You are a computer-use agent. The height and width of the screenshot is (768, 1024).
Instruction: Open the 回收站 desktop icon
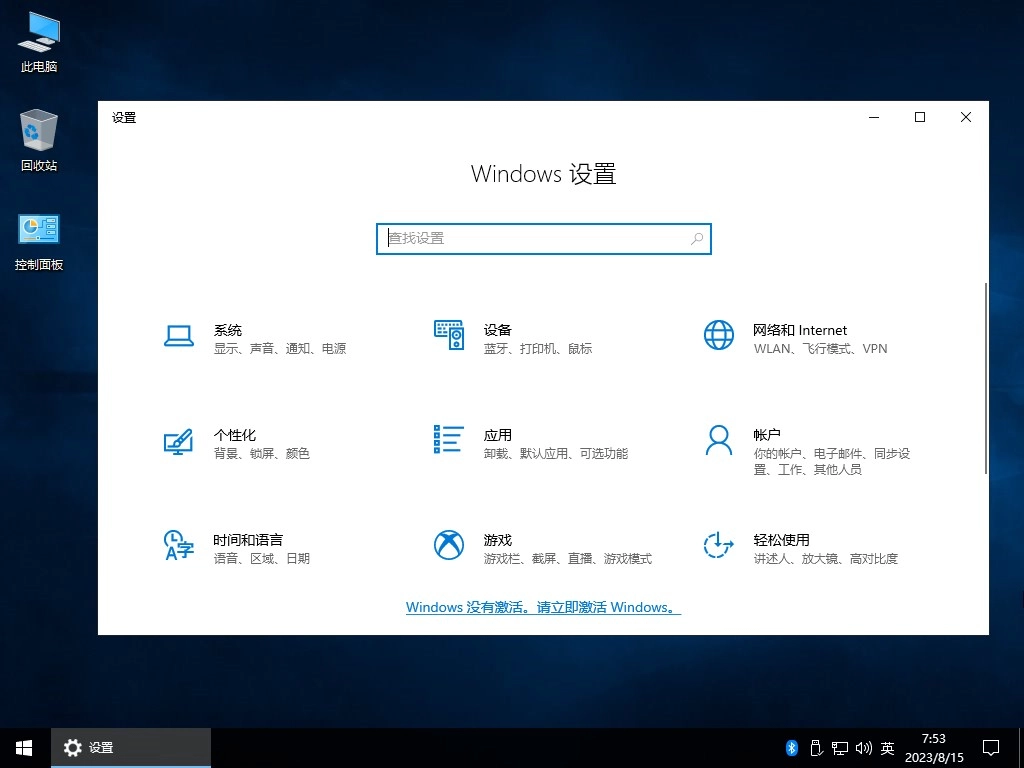point(38,138)
